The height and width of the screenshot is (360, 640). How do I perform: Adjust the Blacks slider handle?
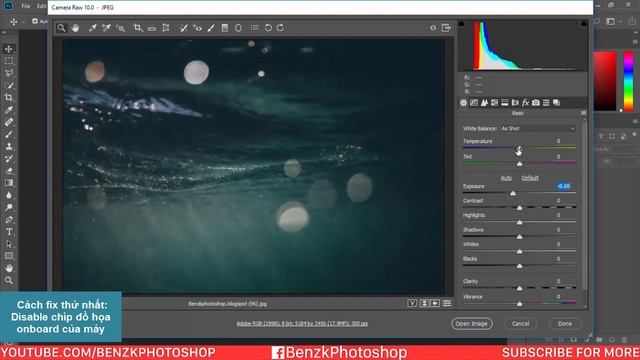click(520, 266)
